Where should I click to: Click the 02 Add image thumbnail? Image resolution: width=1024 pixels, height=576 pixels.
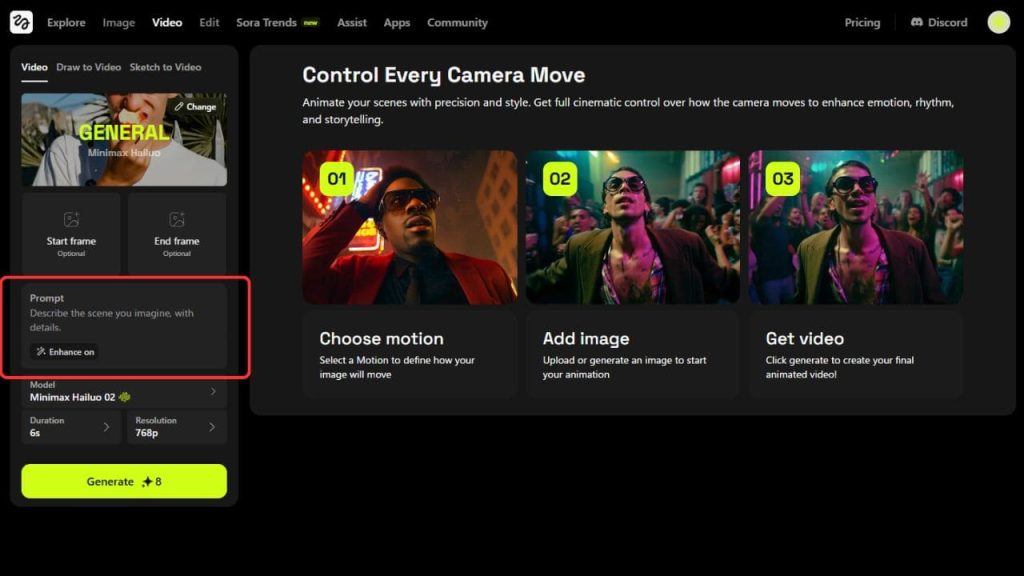[633, 227]
